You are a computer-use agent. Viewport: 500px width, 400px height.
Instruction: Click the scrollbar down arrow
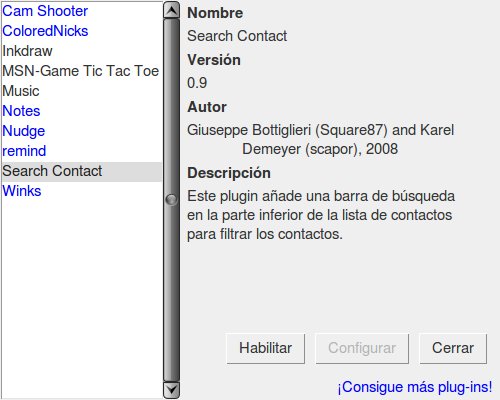[172, 389]
